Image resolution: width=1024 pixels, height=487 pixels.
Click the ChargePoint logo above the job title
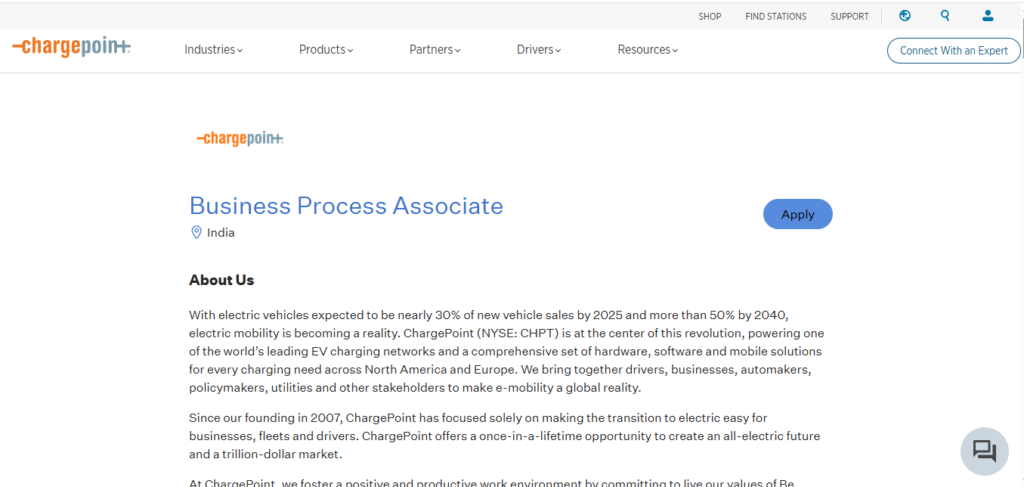click(240, 138)
